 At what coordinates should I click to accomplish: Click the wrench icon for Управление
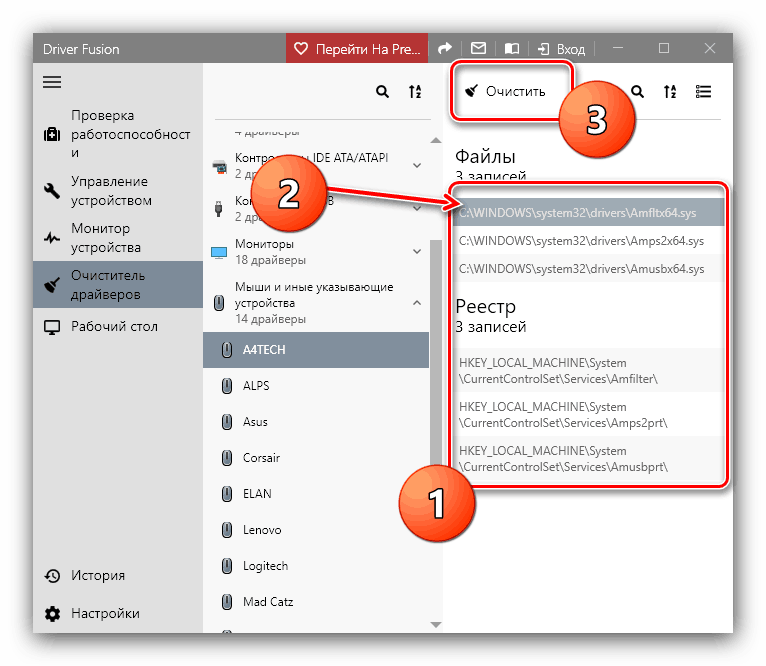[x=52, y=191]
